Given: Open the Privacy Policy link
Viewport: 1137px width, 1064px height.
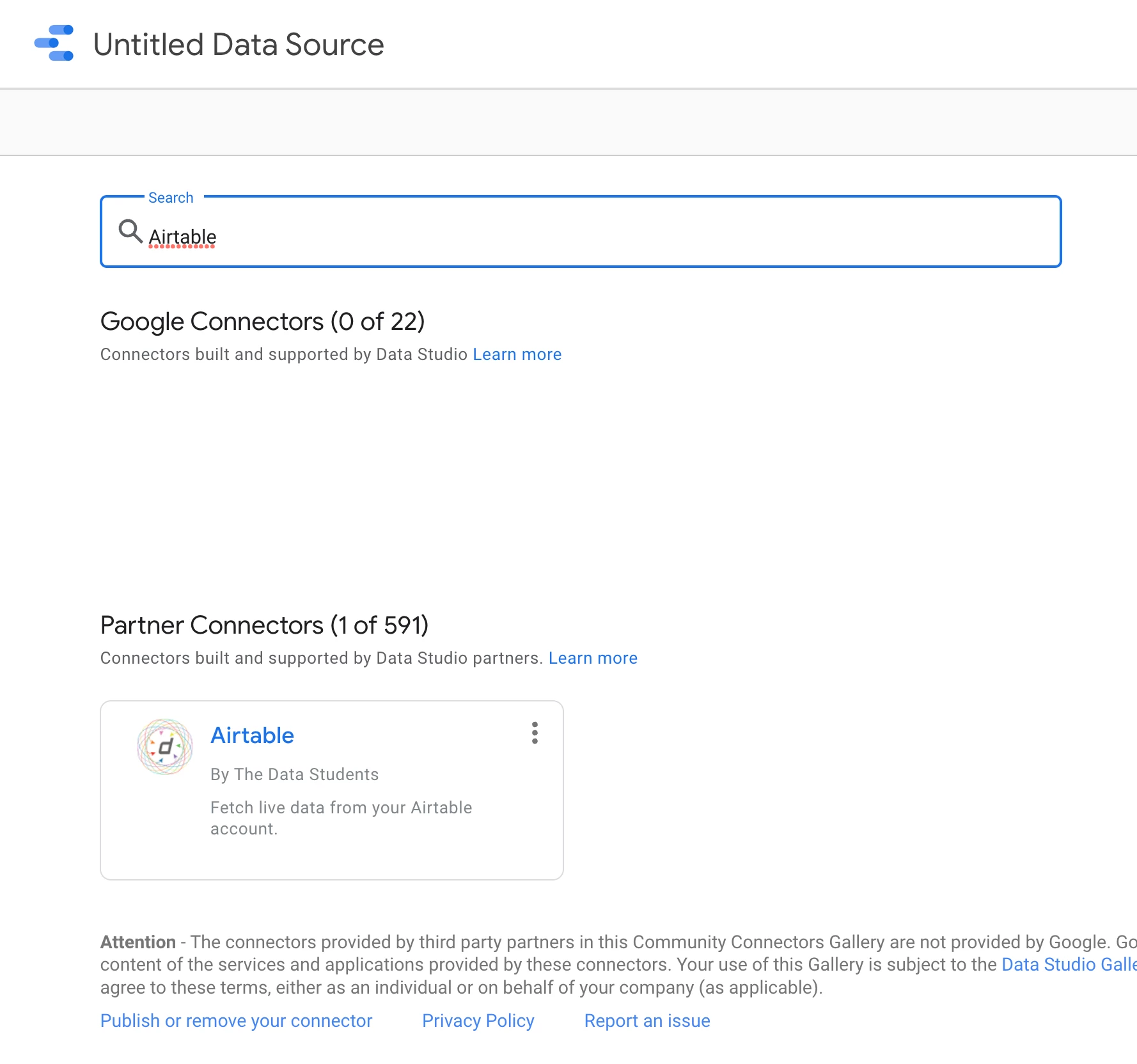Looking at the screenshot, I should pos(478,1021).
